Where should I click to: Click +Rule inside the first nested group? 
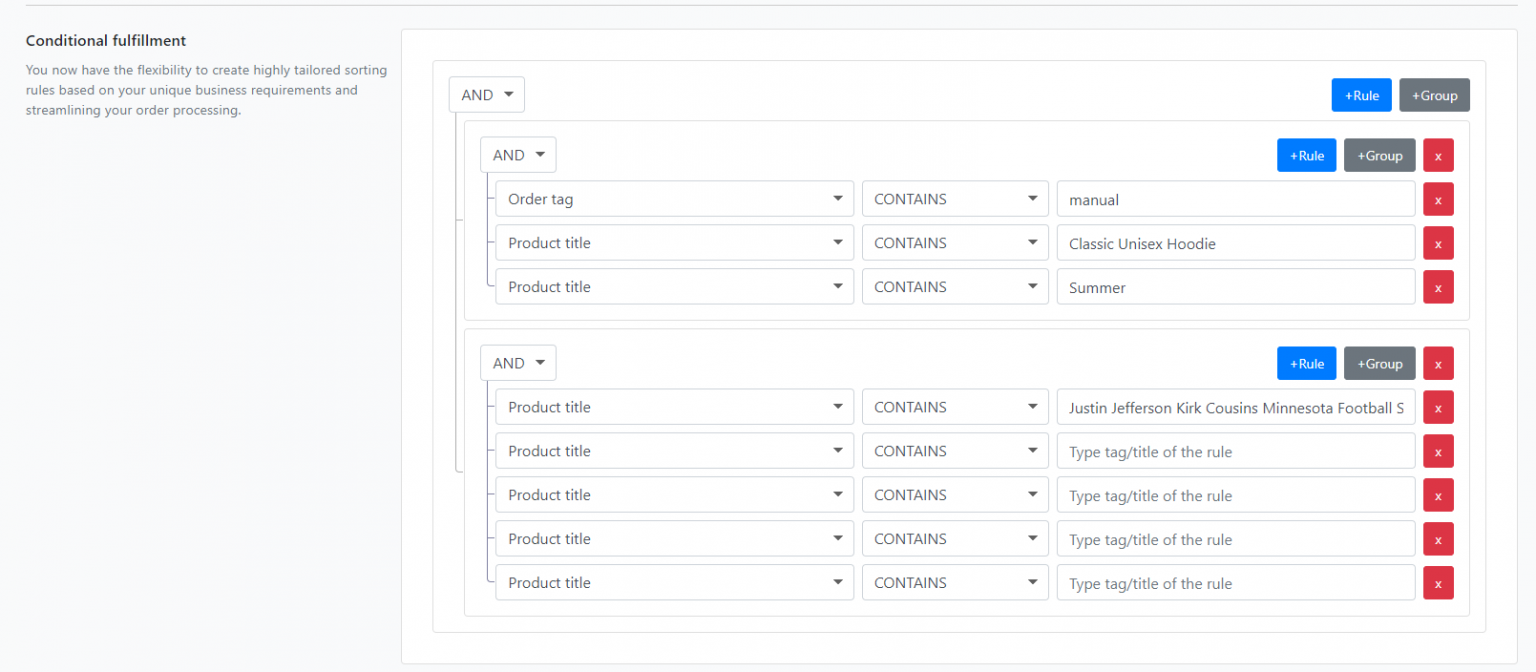pos(1306,155)
